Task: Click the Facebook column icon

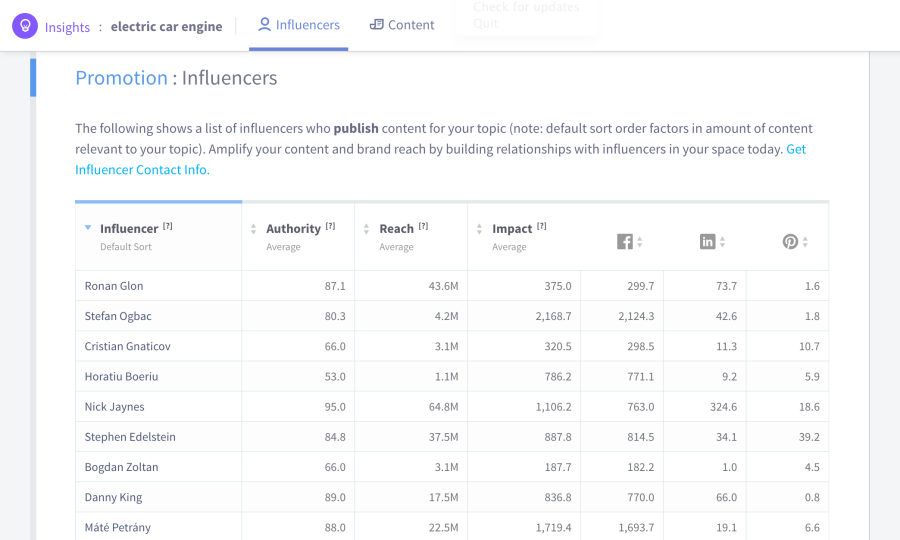Action: (x=624, y=242)
